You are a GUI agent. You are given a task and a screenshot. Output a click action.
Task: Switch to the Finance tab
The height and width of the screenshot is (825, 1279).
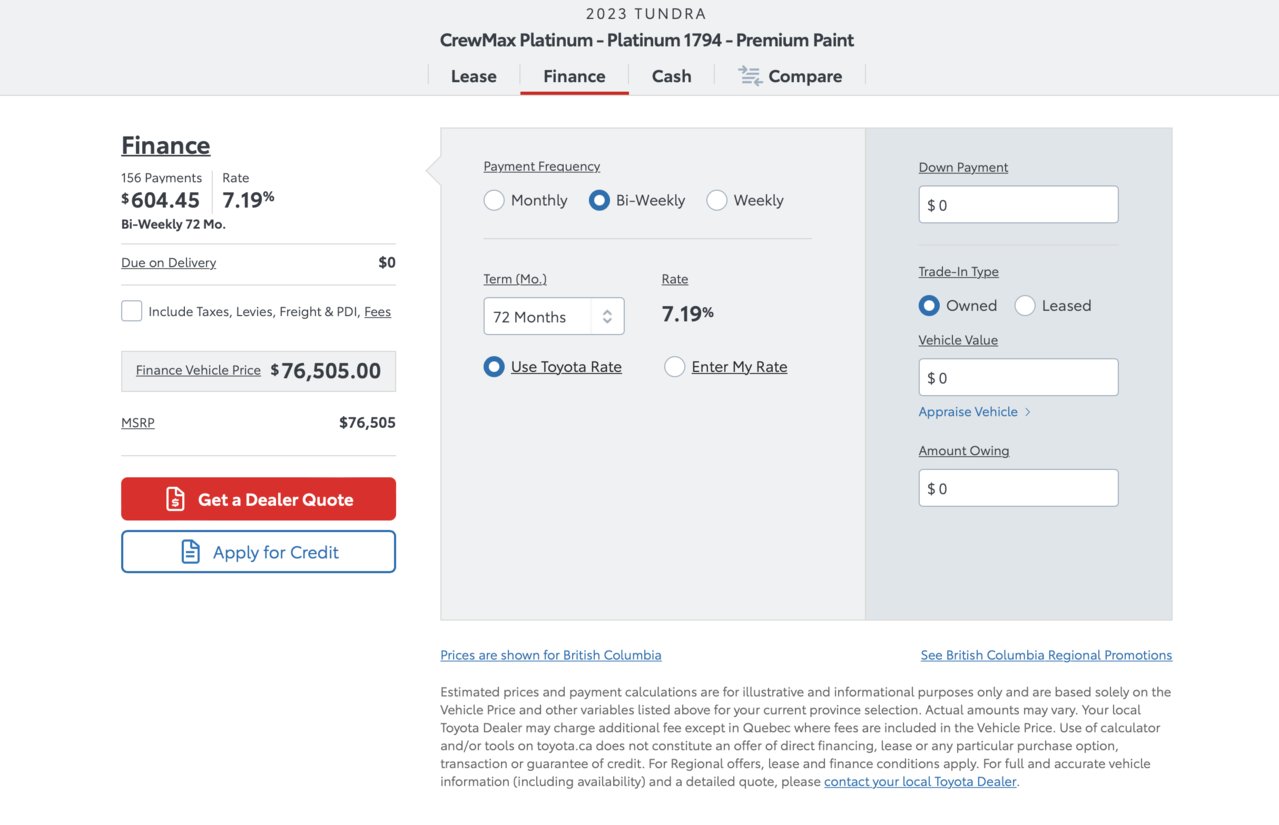tap(574, 76)
